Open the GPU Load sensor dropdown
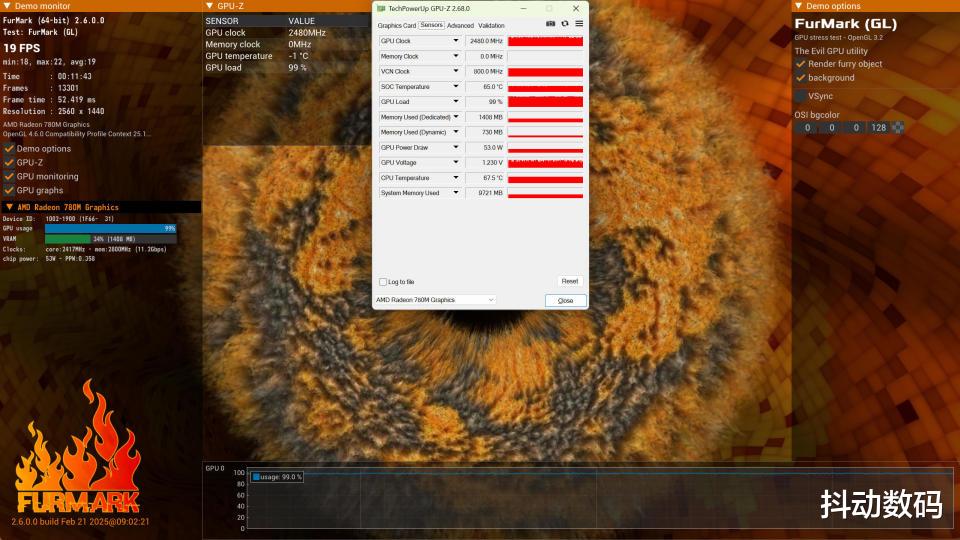The image size is (960, 540). click(456, 102)
